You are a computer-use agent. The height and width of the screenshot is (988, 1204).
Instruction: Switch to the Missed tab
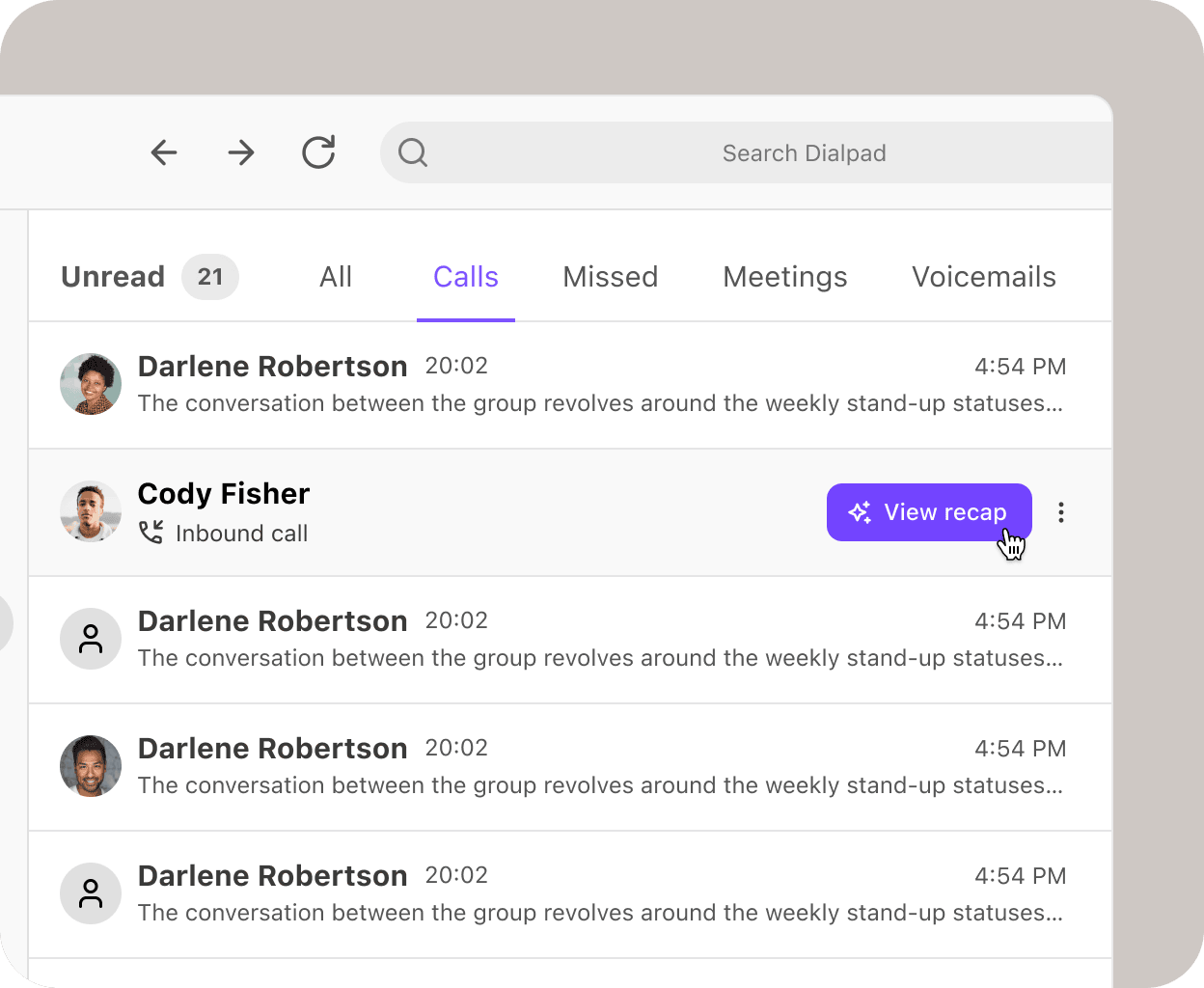(610, 277)
